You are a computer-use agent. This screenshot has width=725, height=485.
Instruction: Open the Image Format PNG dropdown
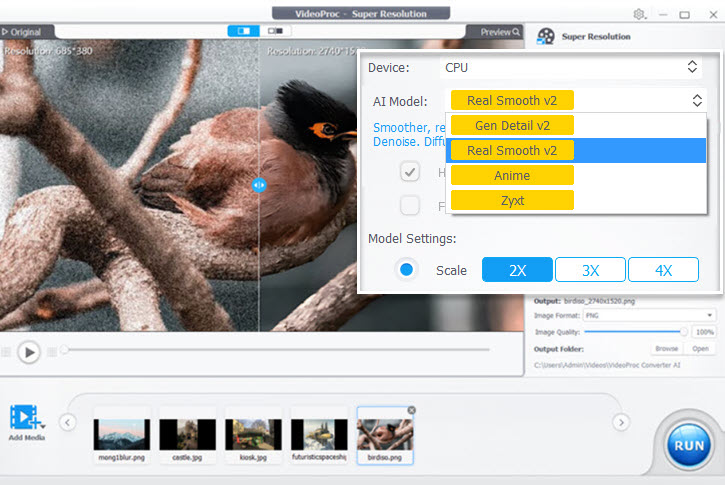(649, 315)
